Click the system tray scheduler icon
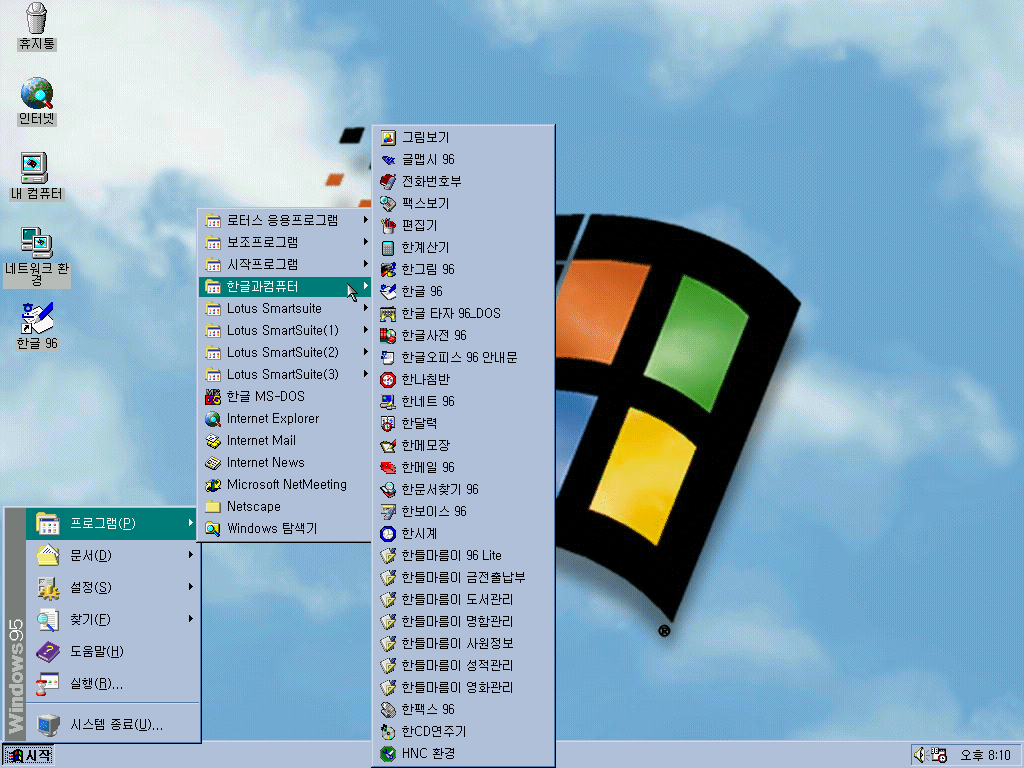The image size is (1024, 768). [x=939, y=756]
